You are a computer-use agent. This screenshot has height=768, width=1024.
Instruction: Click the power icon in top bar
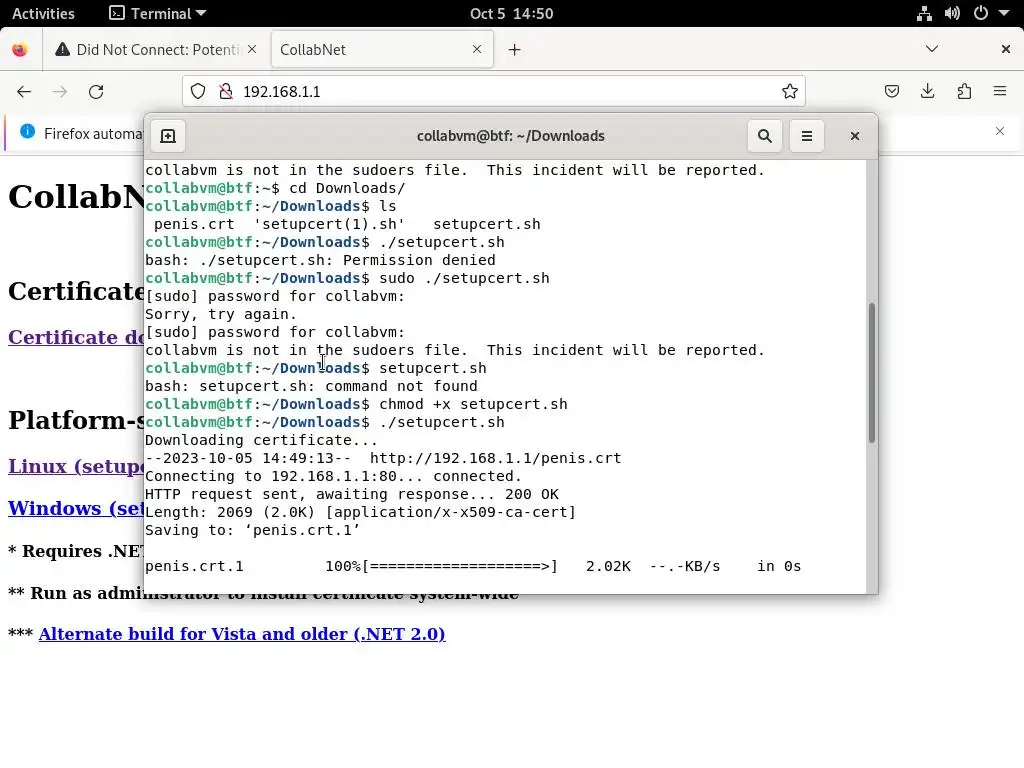980,13
